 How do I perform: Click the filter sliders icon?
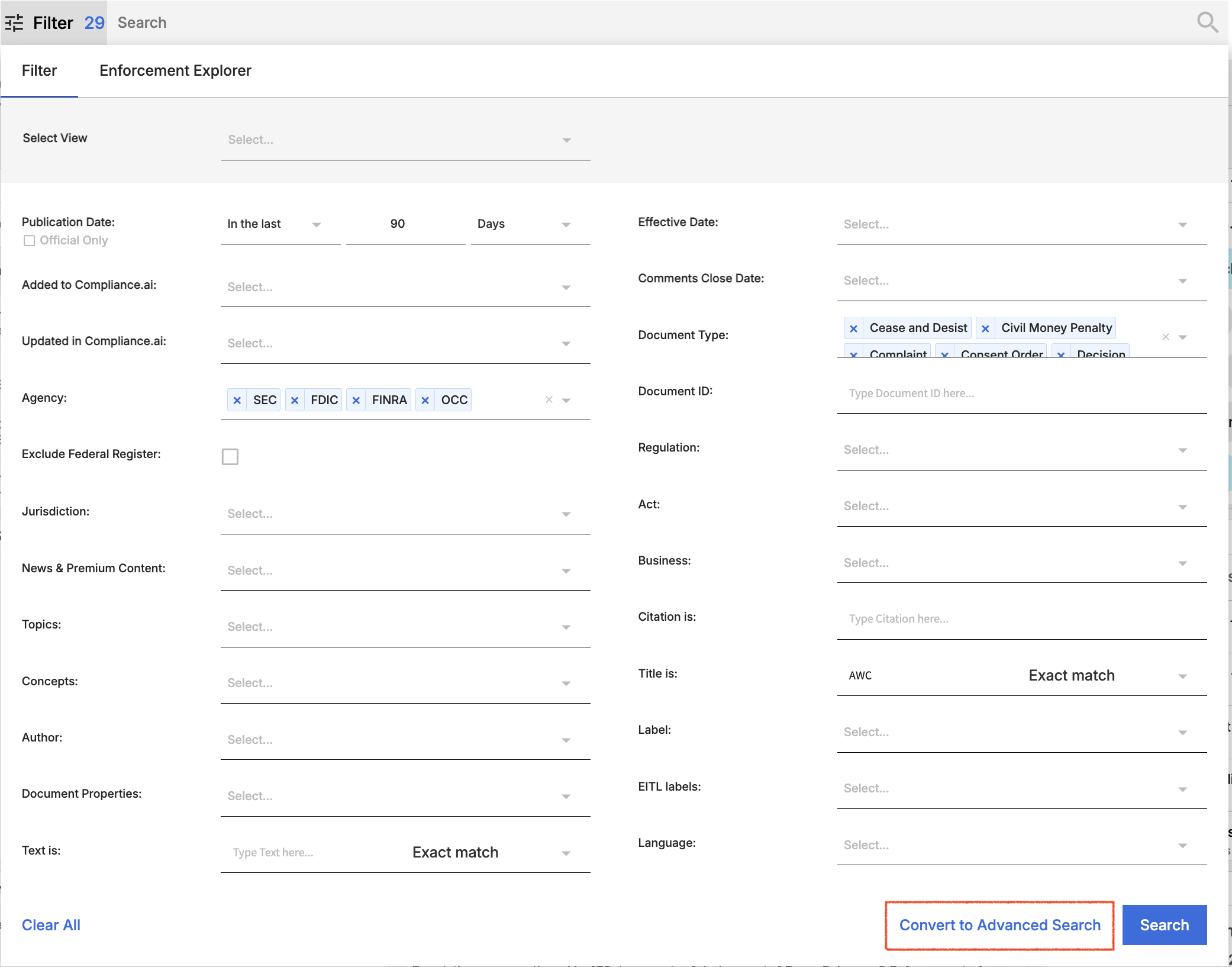click(14, 23)
